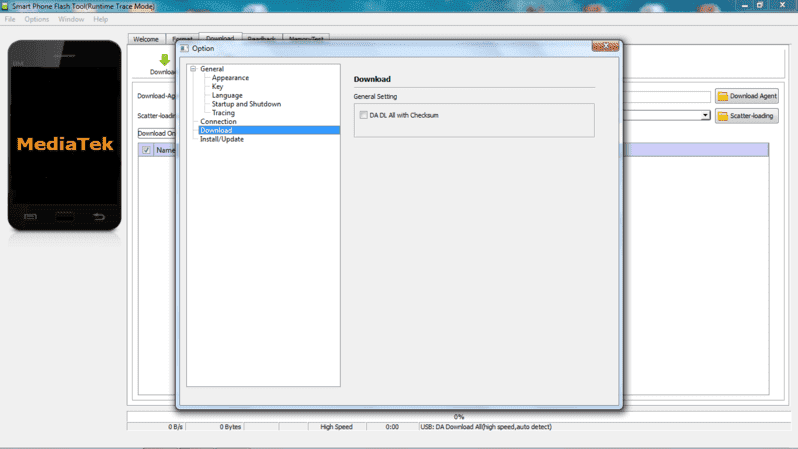The height and width of the screenshot is (449, 798).
Task: Click the MediaTek phone image
Action: (x=65, y=135)
